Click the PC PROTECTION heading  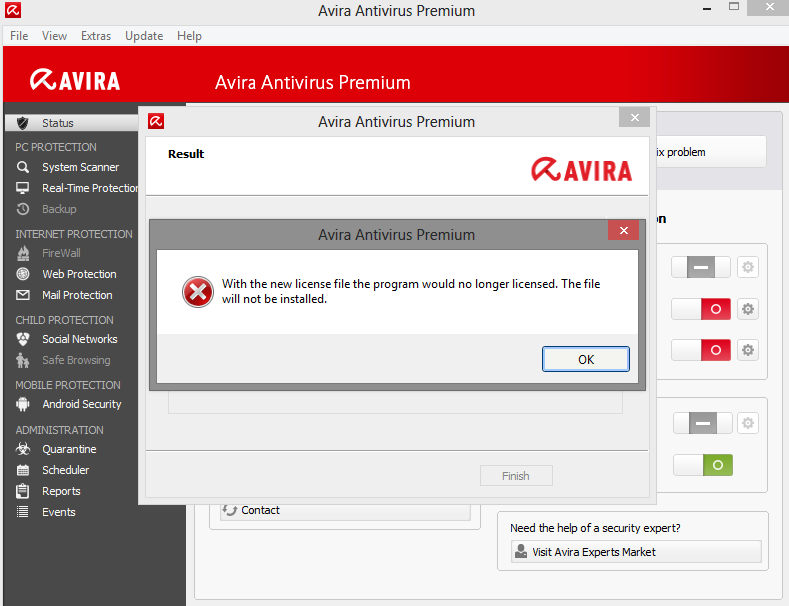tap(56, 147)
